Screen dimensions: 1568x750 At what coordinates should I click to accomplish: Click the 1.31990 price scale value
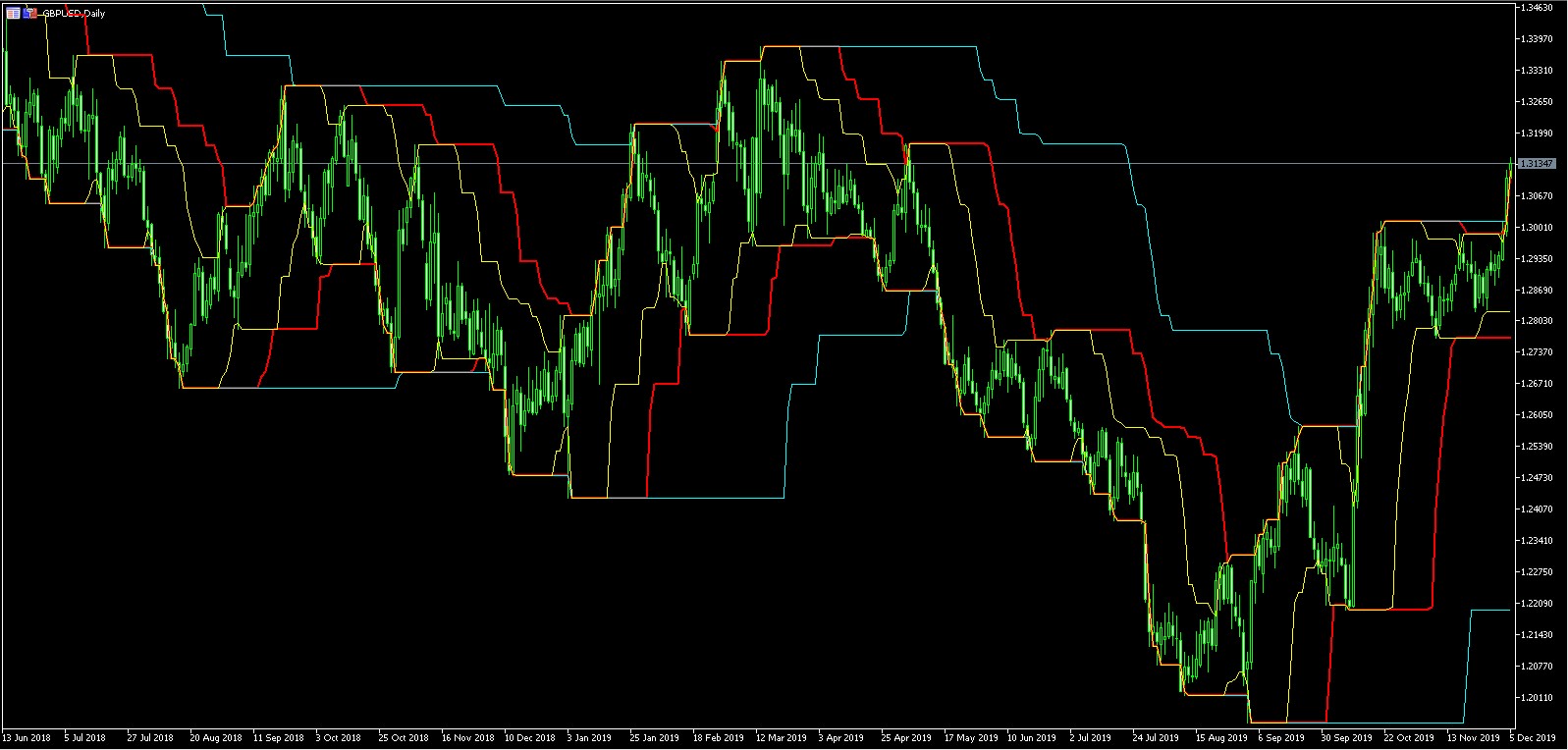(x=1537, y=134)
